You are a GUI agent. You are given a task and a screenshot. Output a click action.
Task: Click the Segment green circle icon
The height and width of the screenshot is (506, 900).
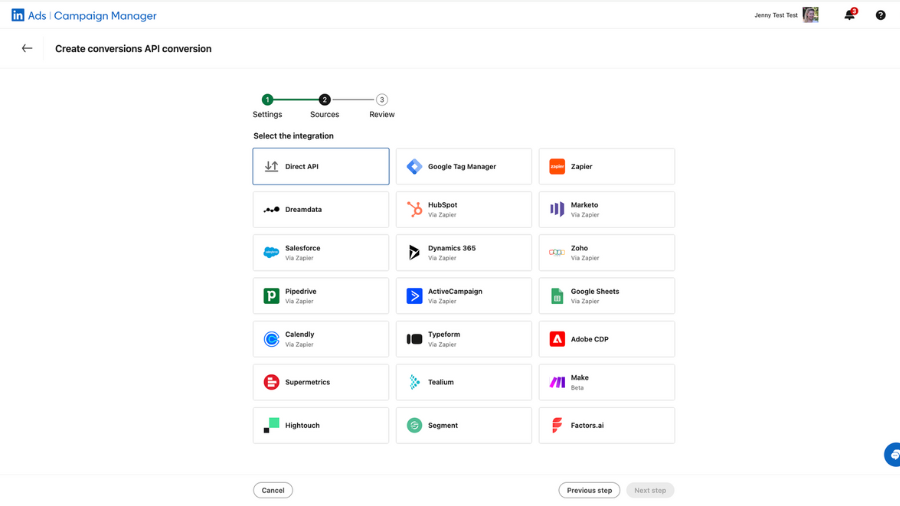(414, 425)
